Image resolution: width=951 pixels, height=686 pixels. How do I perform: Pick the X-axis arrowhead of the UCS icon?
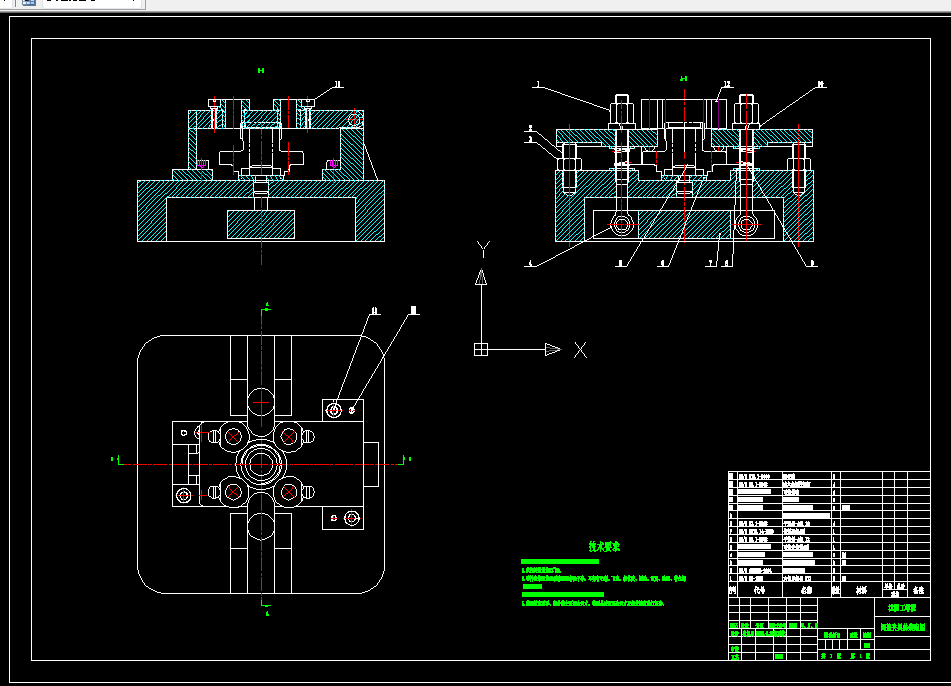tap(553, 349)
